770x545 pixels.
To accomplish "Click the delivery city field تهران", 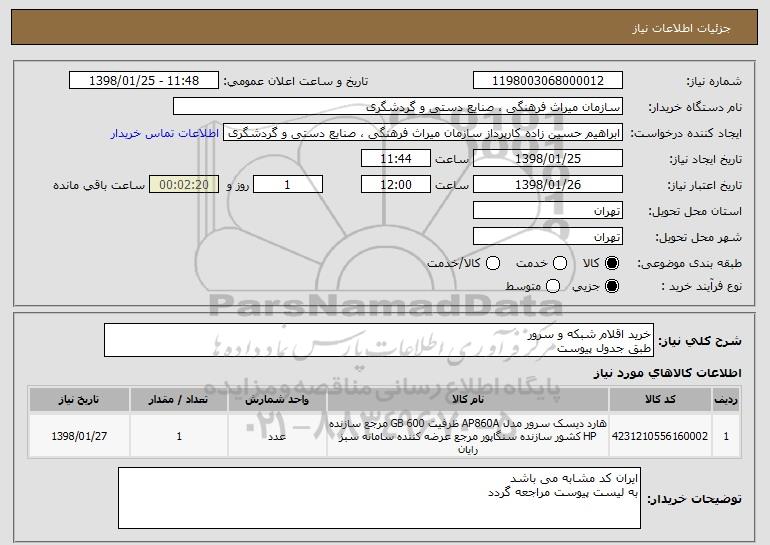I will pos(548,237).
